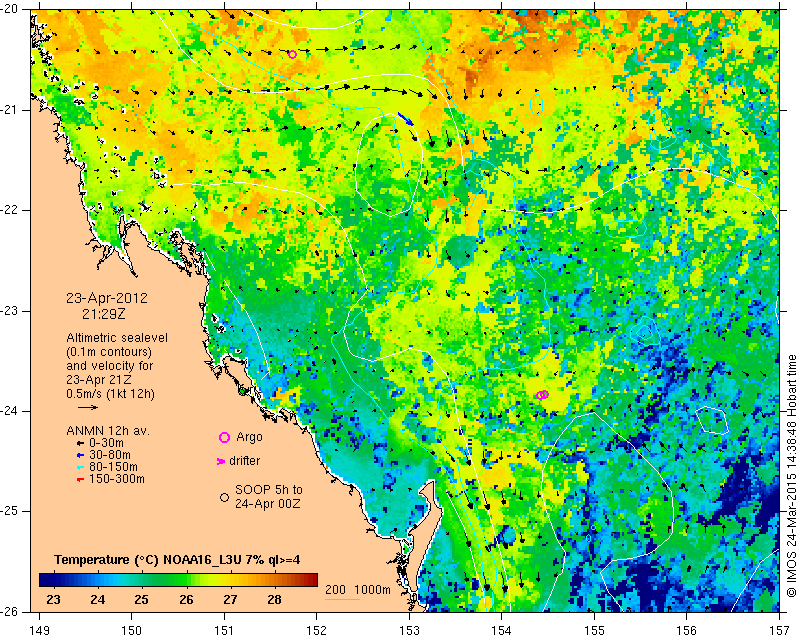
Task: Click the '23-Apr 21Z' text line
Action: coord(98,380)
